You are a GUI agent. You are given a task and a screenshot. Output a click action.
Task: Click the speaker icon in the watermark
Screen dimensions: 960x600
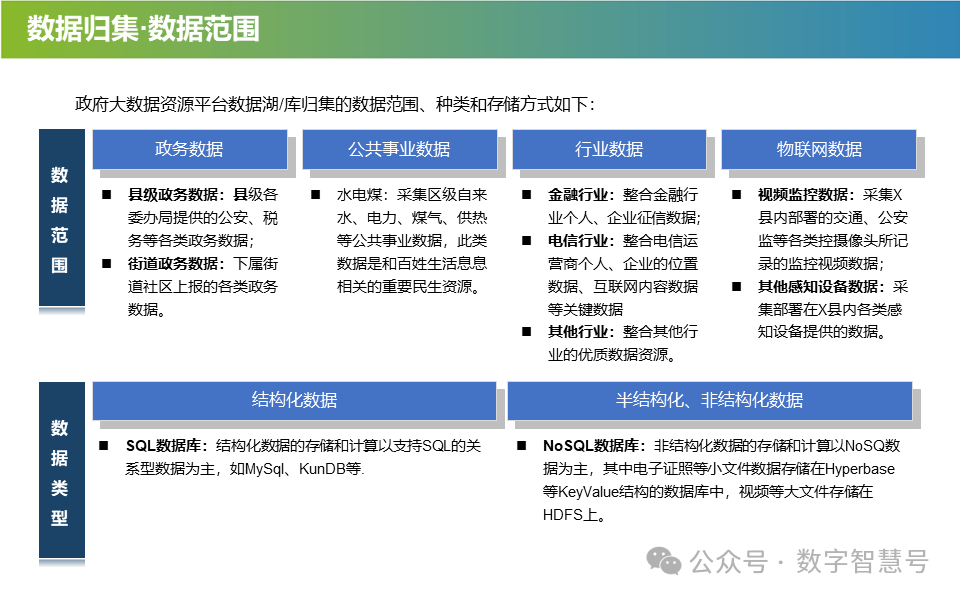(x=662, y=562)
